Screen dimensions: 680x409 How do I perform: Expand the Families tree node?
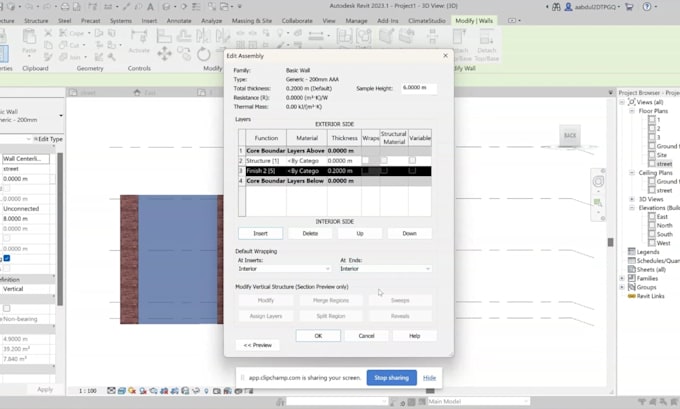pos(622,278)
